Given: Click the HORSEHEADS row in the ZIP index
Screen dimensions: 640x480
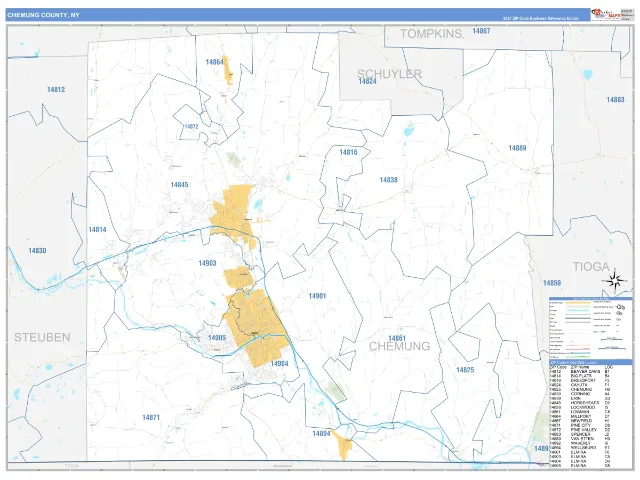Looking at the screenshot, I should pyautogui.click(x=580, y=403).
